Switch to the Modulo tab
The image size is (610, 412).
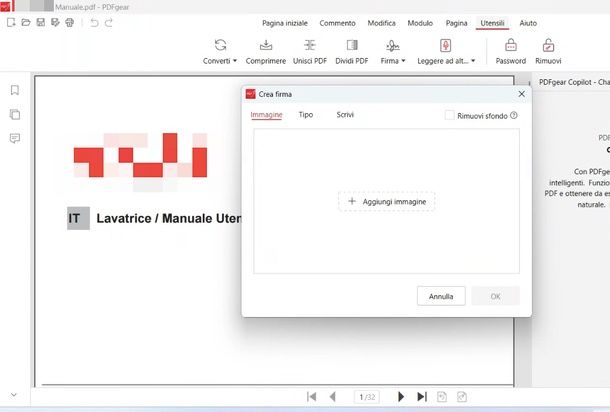420,23
